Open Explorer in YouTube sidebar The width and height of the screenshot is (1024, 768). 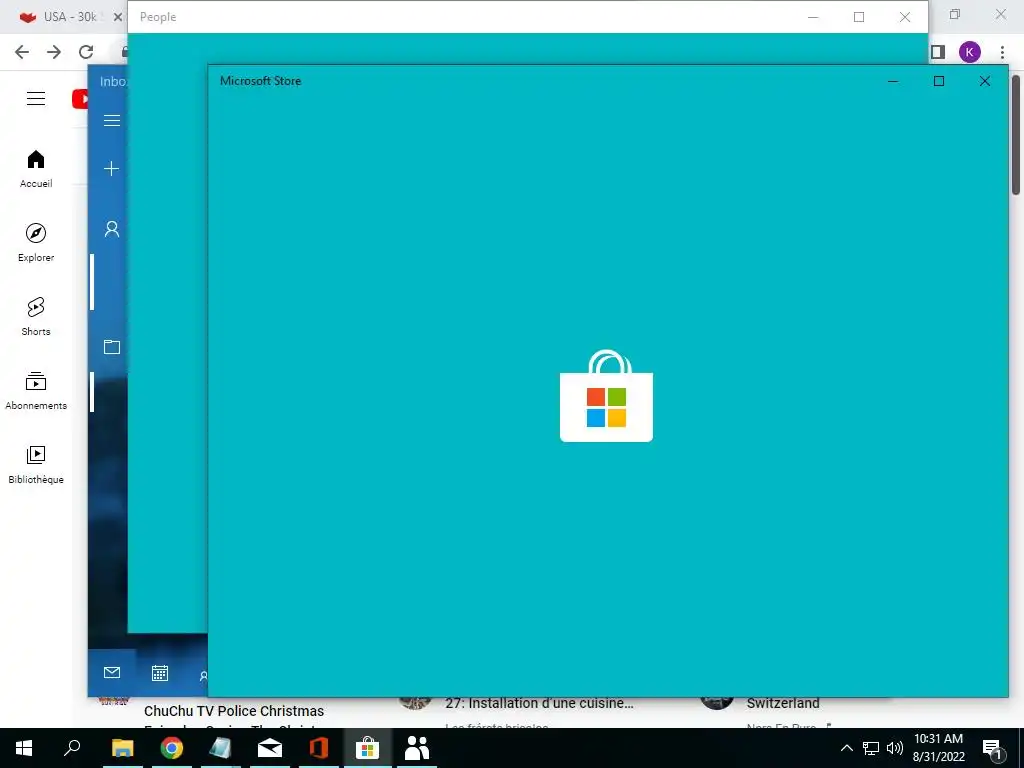[36, 243]
